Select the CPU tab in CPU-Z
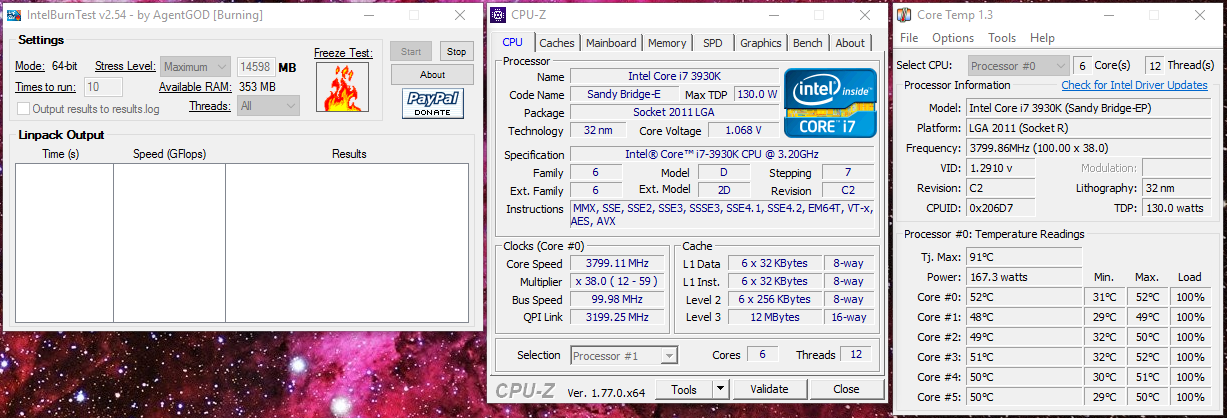Viewport: 1227px width, 418px height. tap(513, 42)
